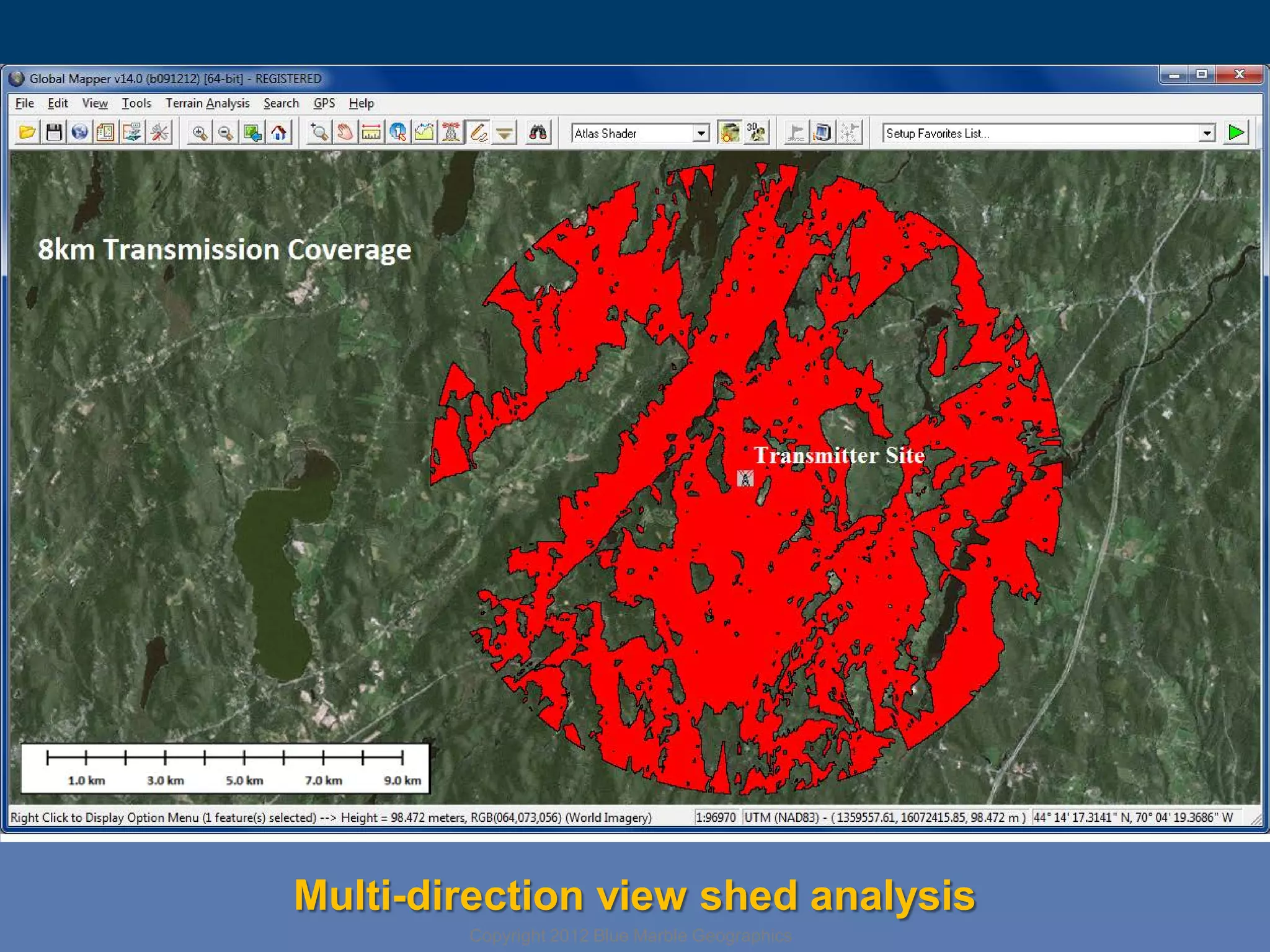The width and height of the screenshot is (1270, 952).
Task: Expand the Atlas Shader dropdown arrow
Action: coord(701,133)
